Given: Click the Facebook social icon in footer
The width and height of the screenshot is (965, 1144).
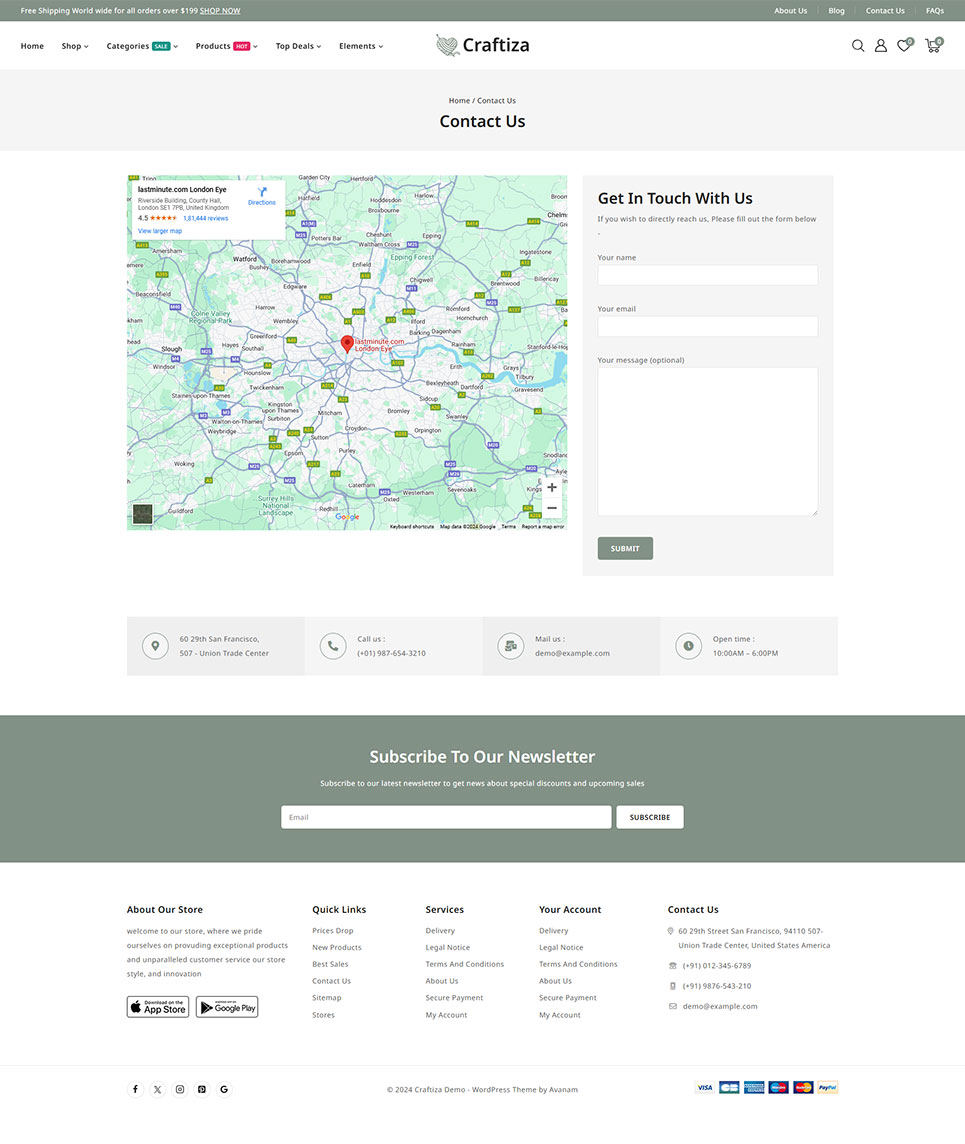Looking at the screenshot, I should point(135,1089).
